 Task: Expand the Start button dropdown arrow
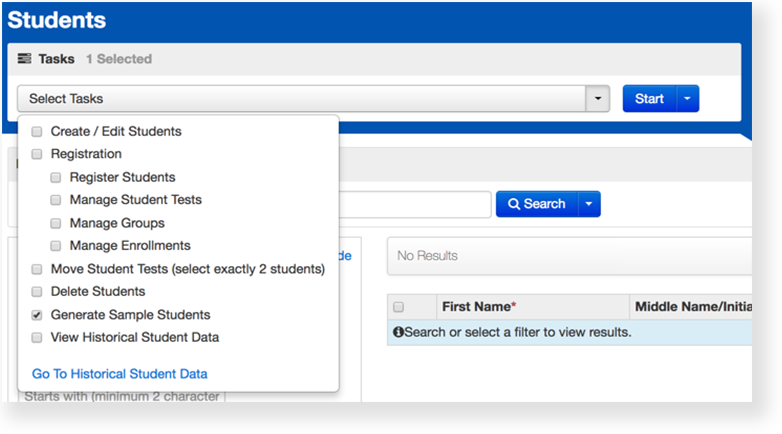(687, 99)
